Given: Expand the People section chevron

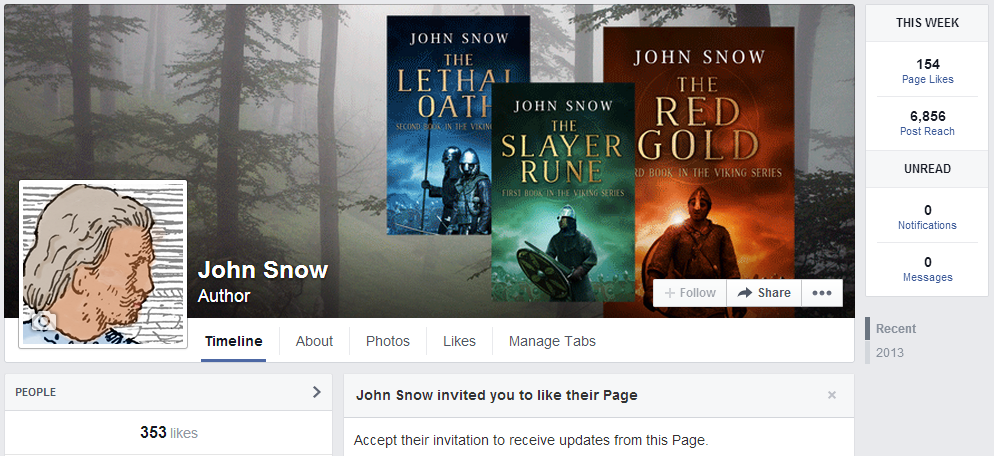Looking at the screenshot, I should 317,392.
